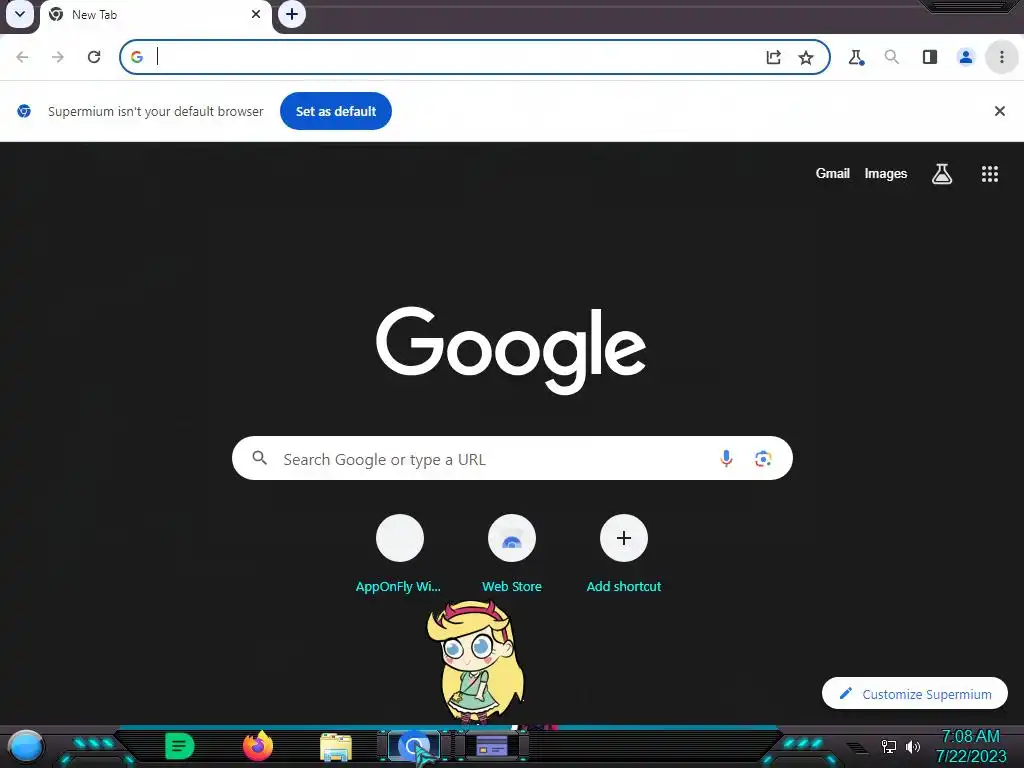1024x768 pixels.
Task: Open the Web Store shortcut
Action: click(x=511, y=554)
